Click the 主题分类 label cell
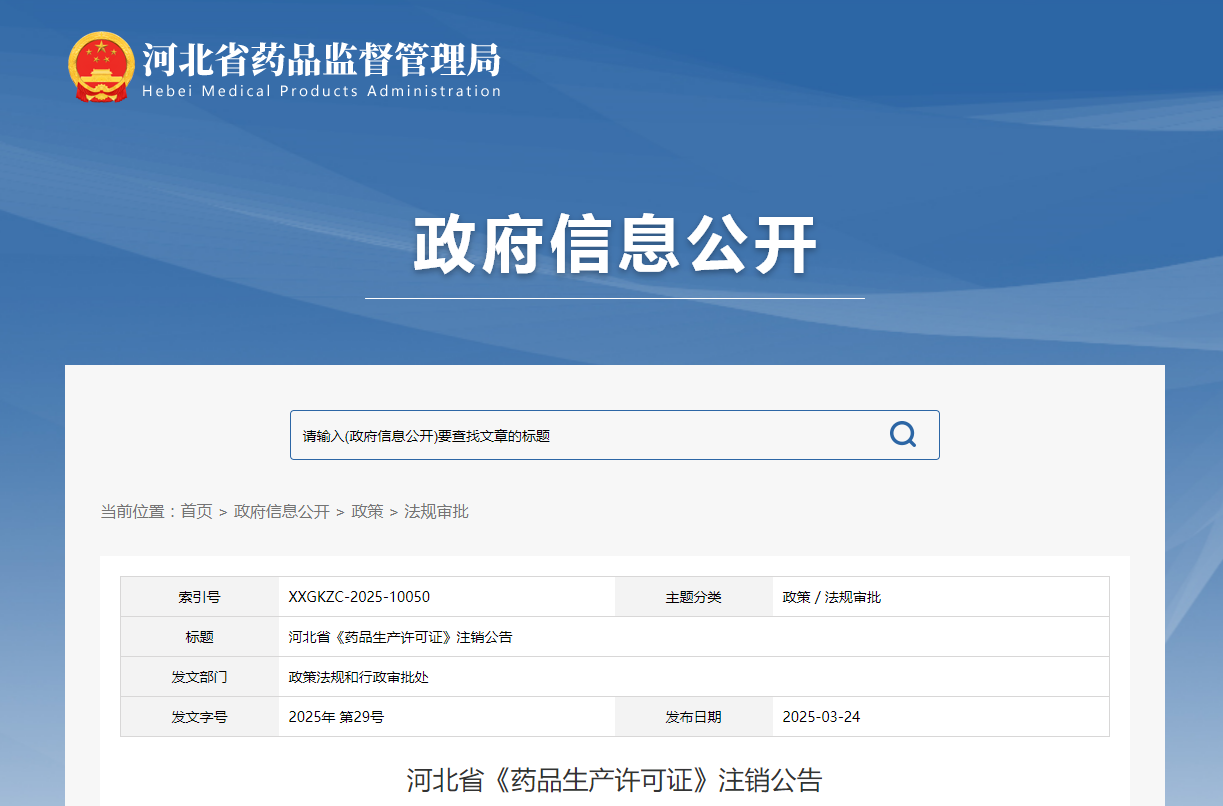 pyautogui.click(x=693, y=597)
